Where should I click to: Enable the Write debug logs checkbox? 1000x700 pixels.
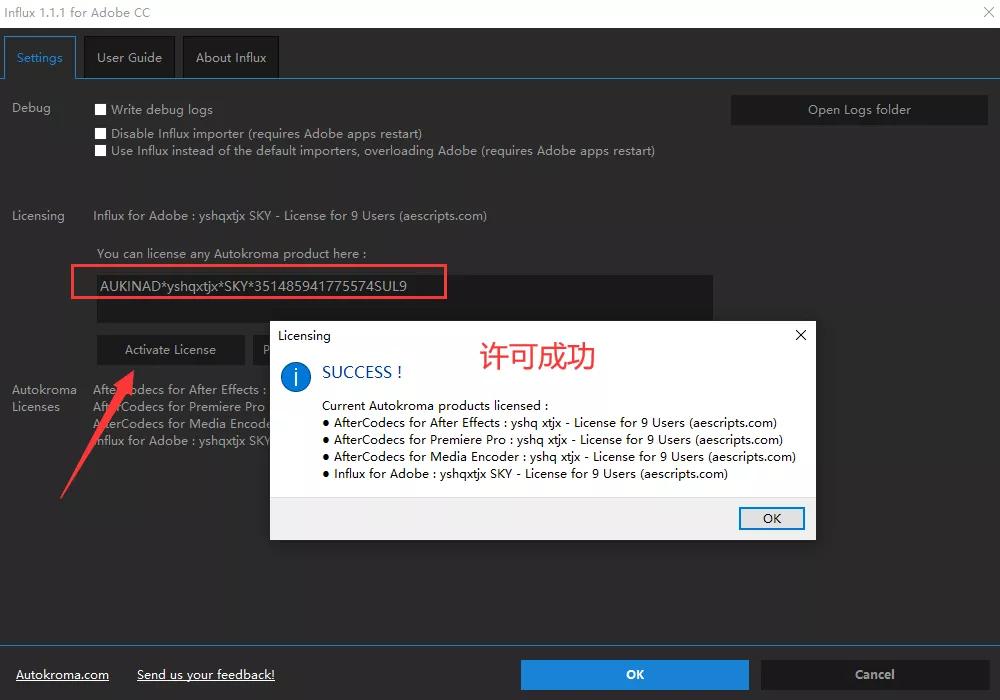point(100,110)
